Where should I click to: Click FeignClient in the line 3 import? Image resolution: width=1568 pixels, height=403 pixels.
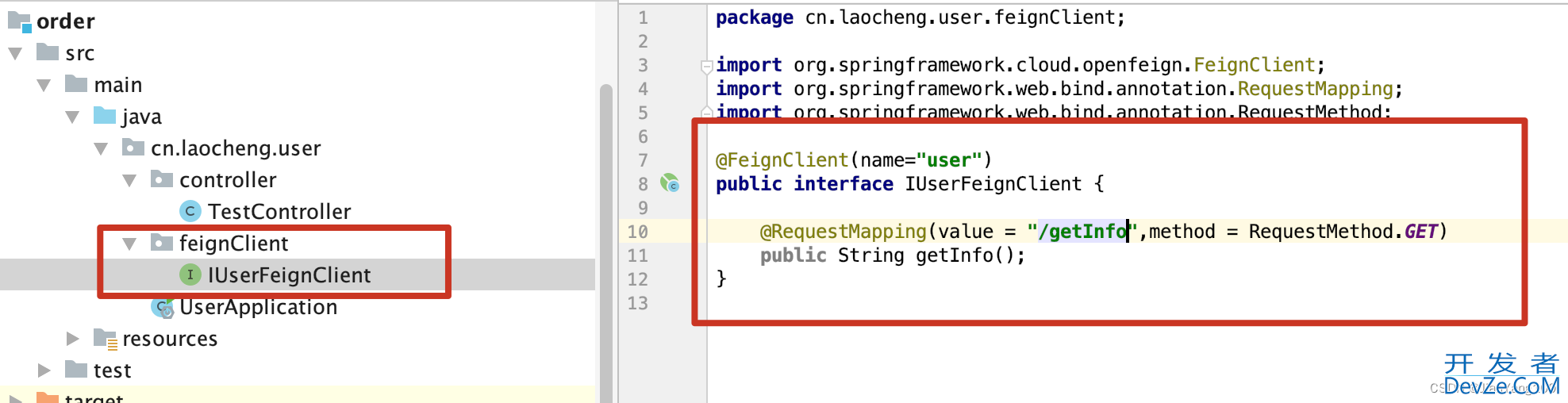[1254, 65]
